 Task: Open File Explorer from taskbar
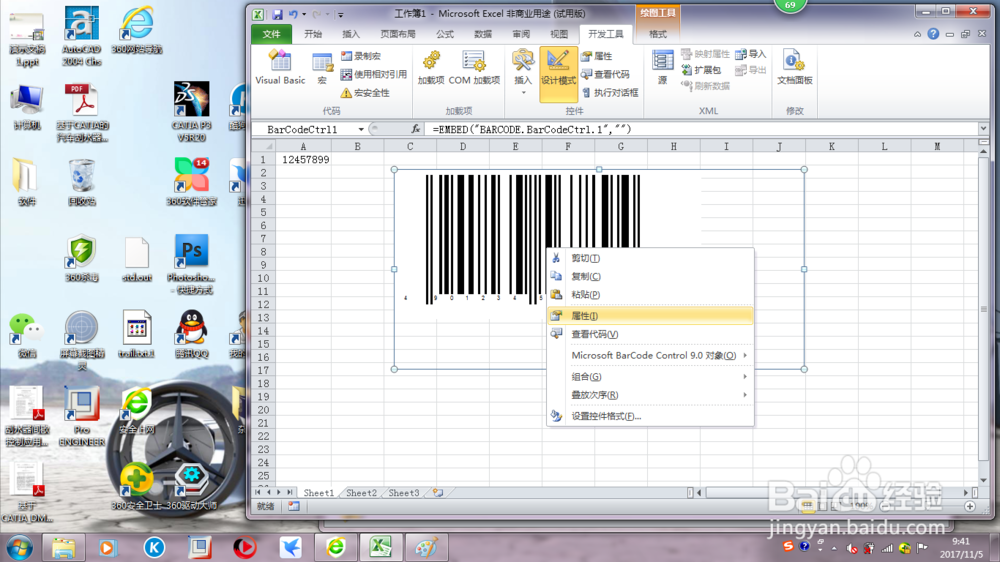[x=63, y=547]
